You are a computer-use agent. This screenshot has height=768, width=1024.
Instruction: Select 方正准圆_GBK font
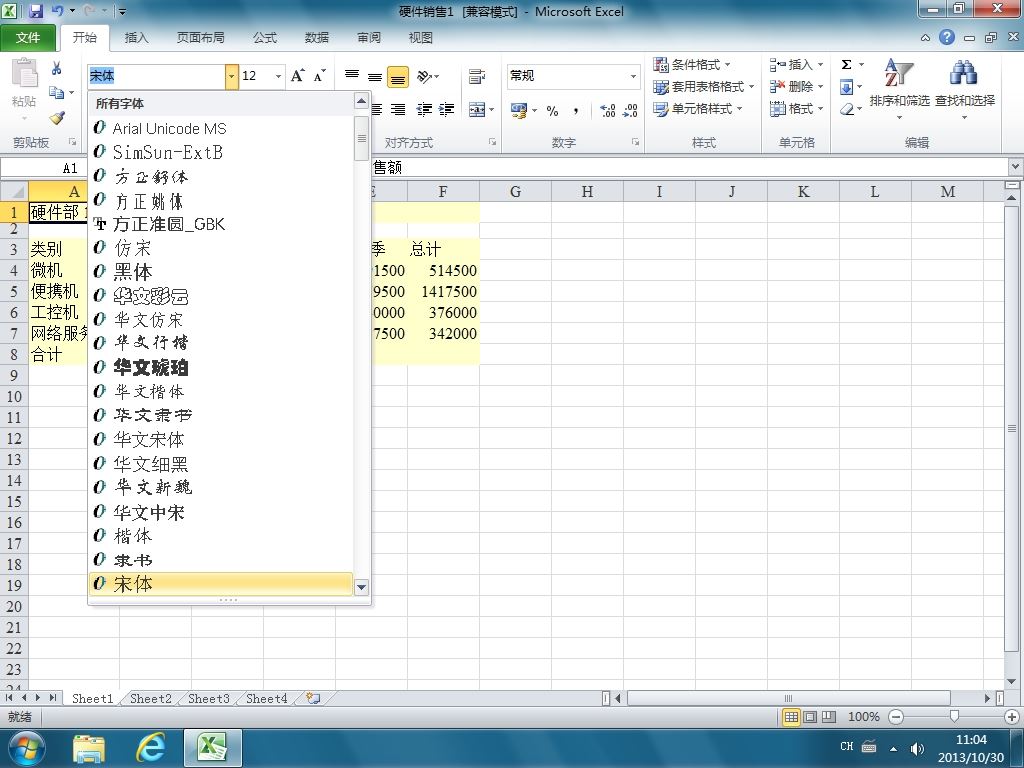[x=221, y=225]
